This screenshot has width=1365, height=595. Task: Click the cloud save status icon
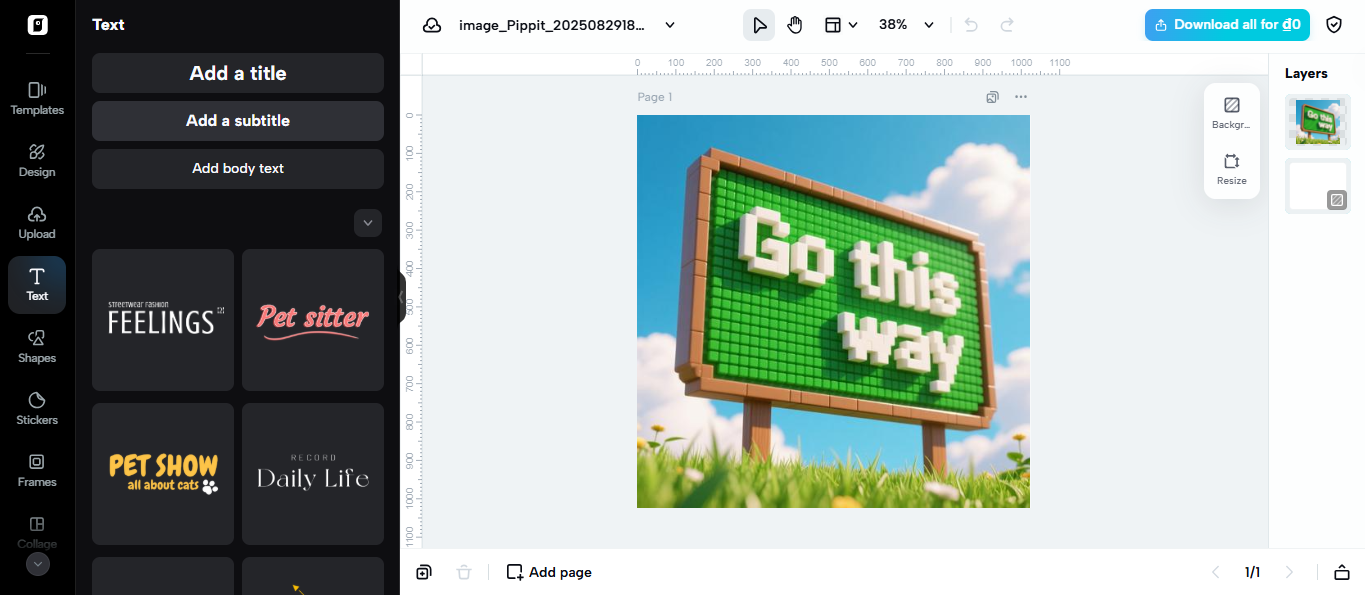tap(432, 25)
